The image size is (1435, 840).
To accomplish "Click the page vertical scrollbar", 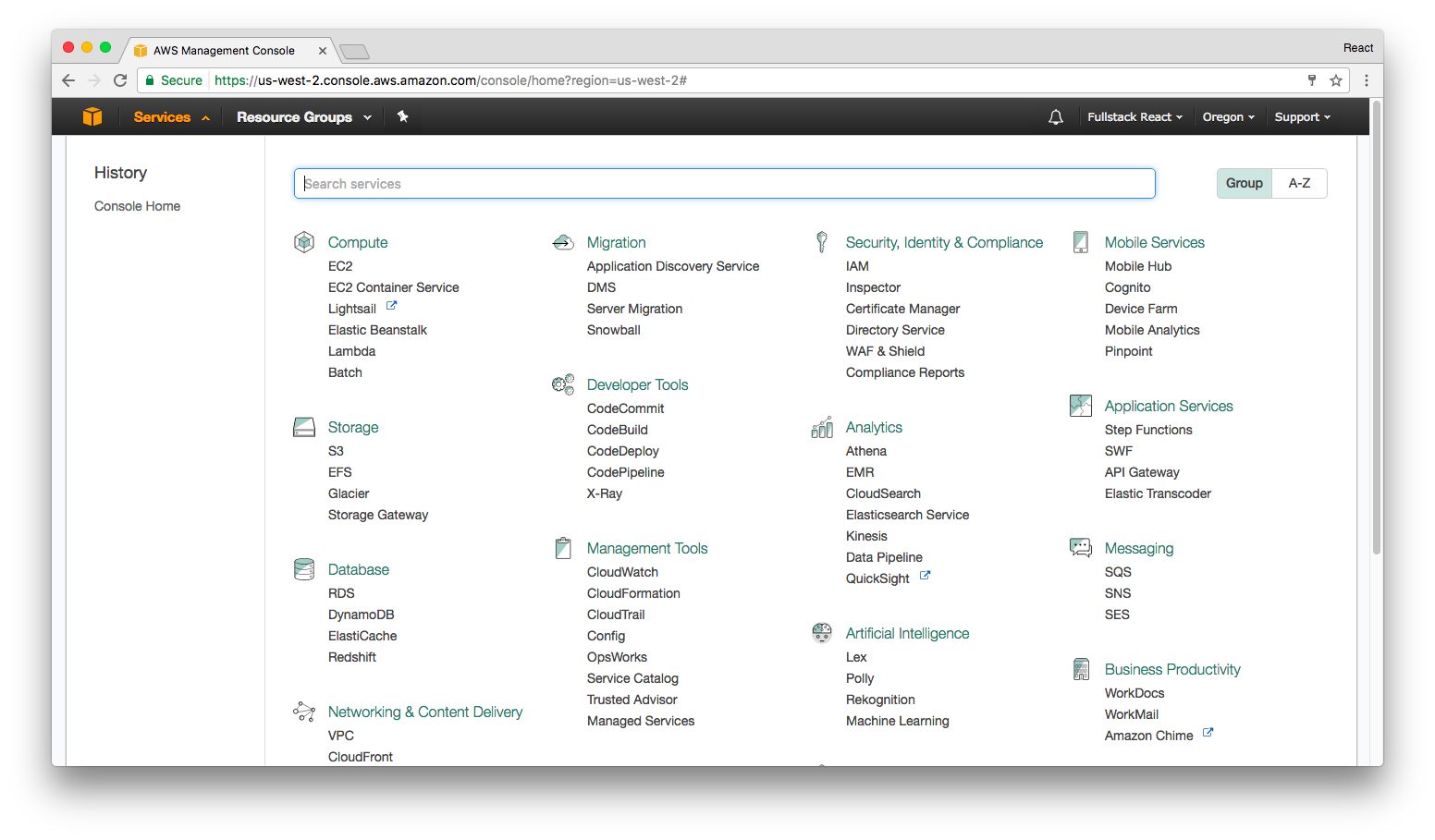I will point(1377,328).
